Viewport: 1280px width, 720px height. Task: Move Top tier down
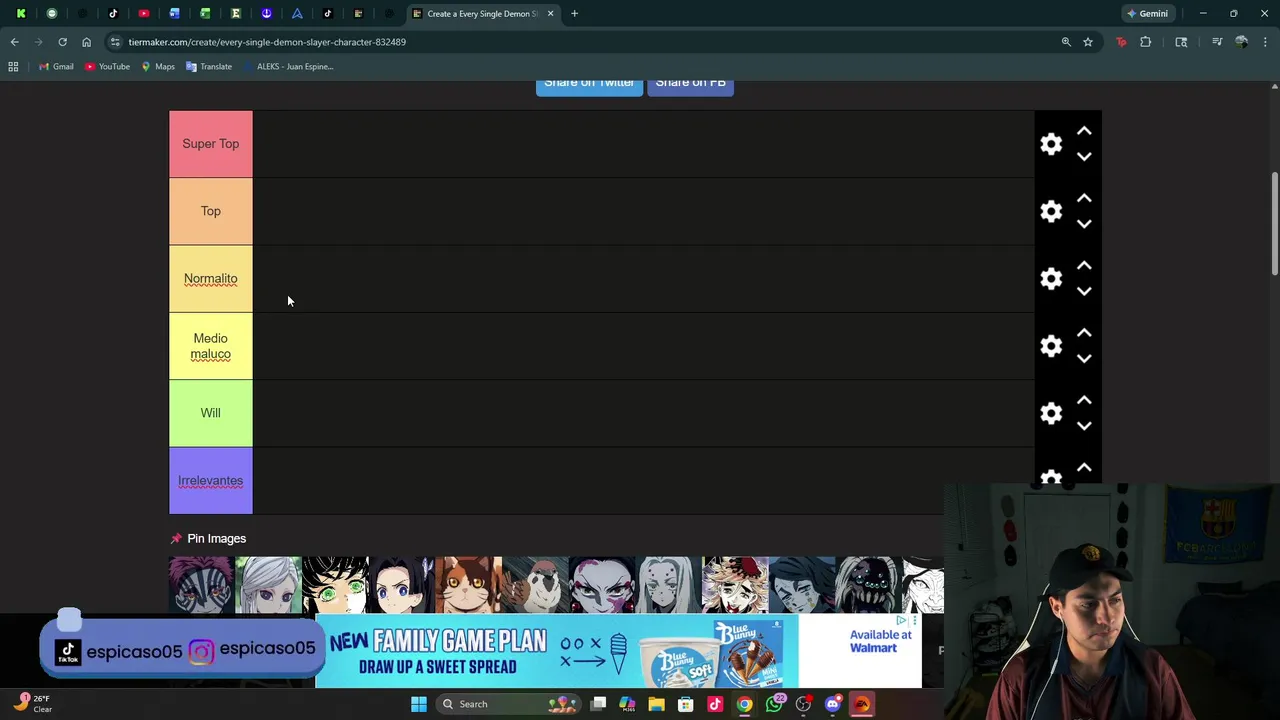(1084, 224)
